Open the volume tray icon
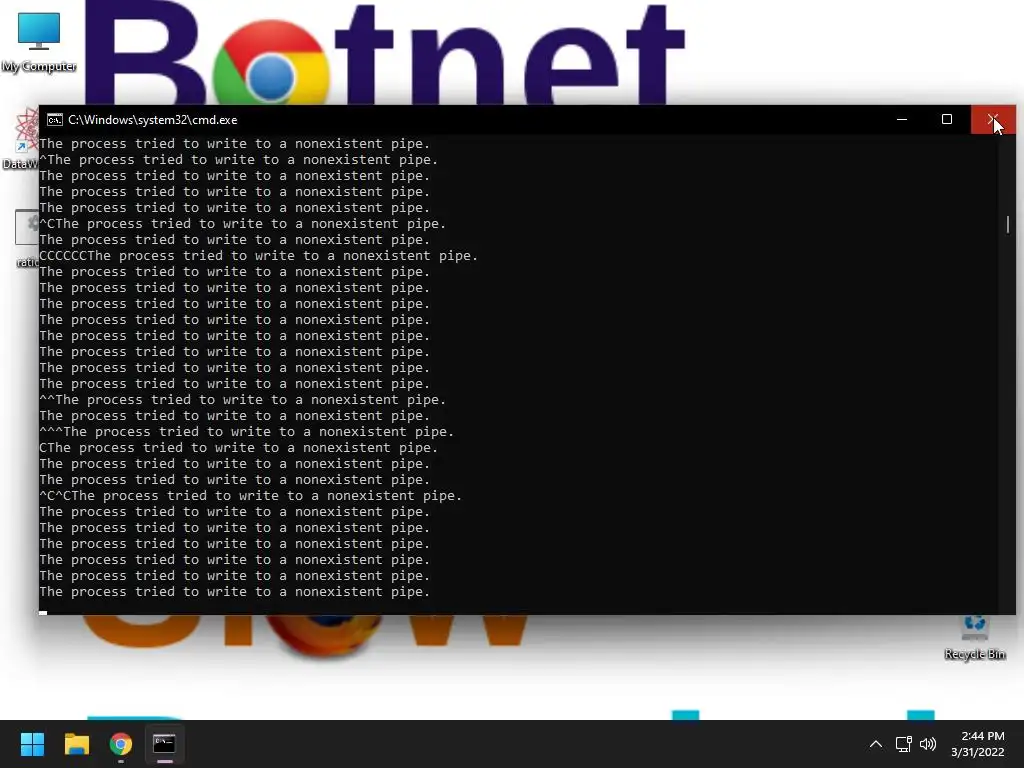The image size is (1024, 768). (927, 744)
